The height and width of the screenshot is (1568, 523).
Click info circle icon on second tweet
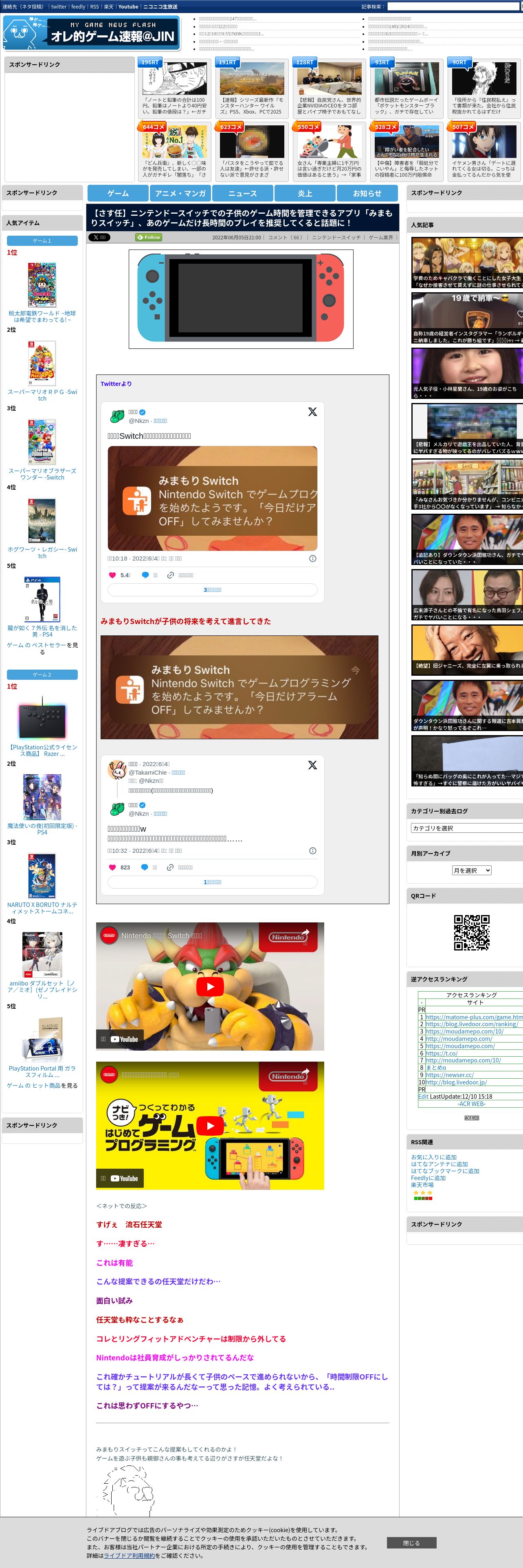(313, 850)
